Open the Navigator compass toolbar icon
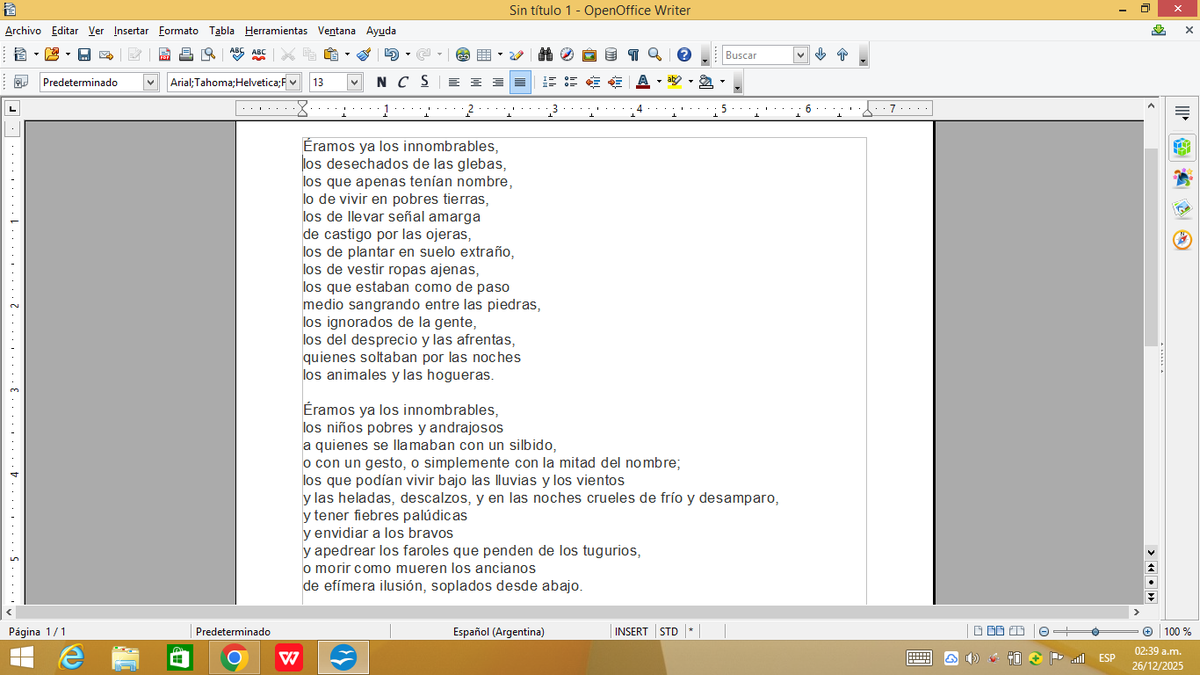 click(x=567, y=55)
